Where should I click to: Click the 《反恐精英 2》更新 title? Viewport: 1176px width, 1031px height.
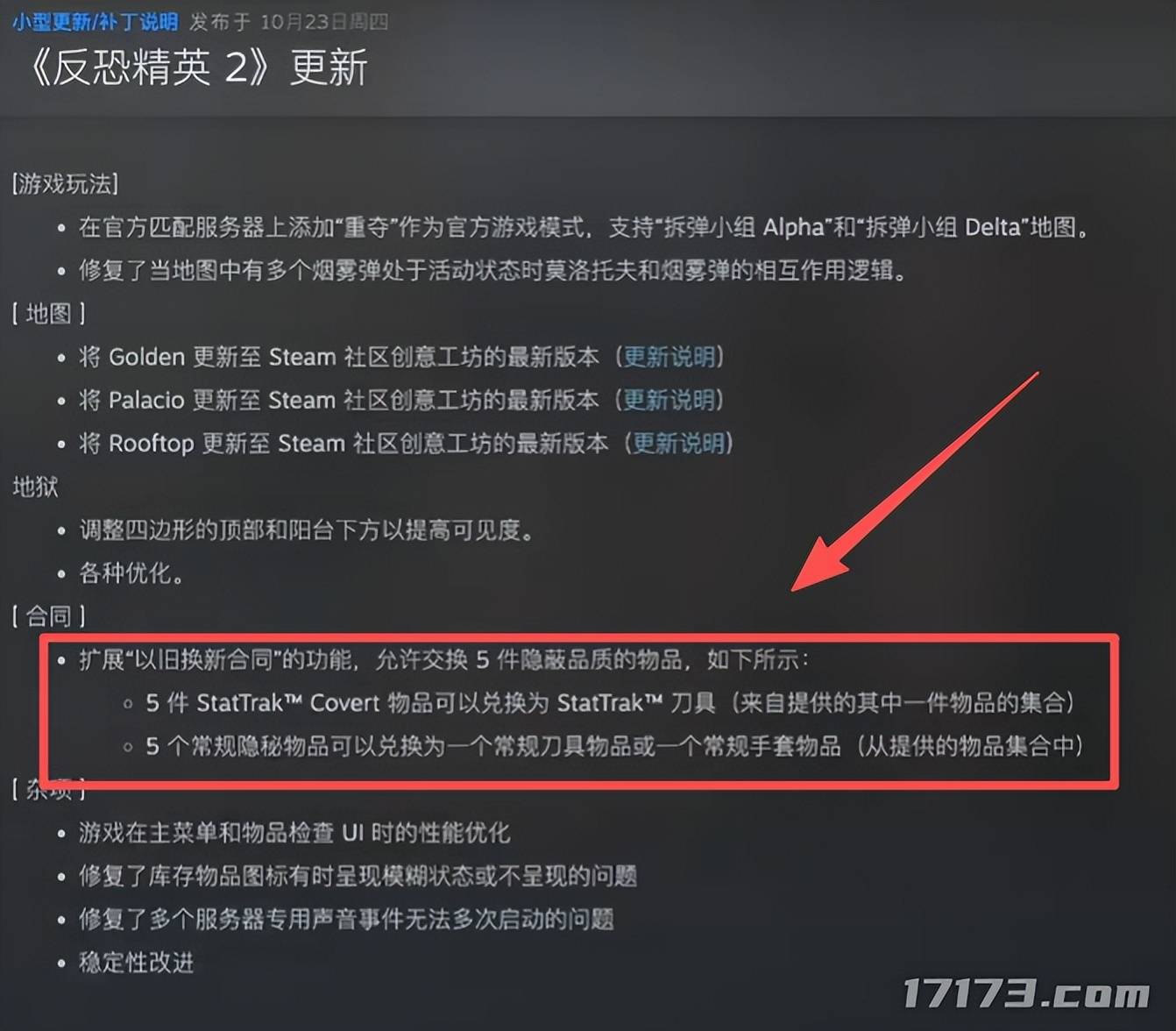pos(196,67)
